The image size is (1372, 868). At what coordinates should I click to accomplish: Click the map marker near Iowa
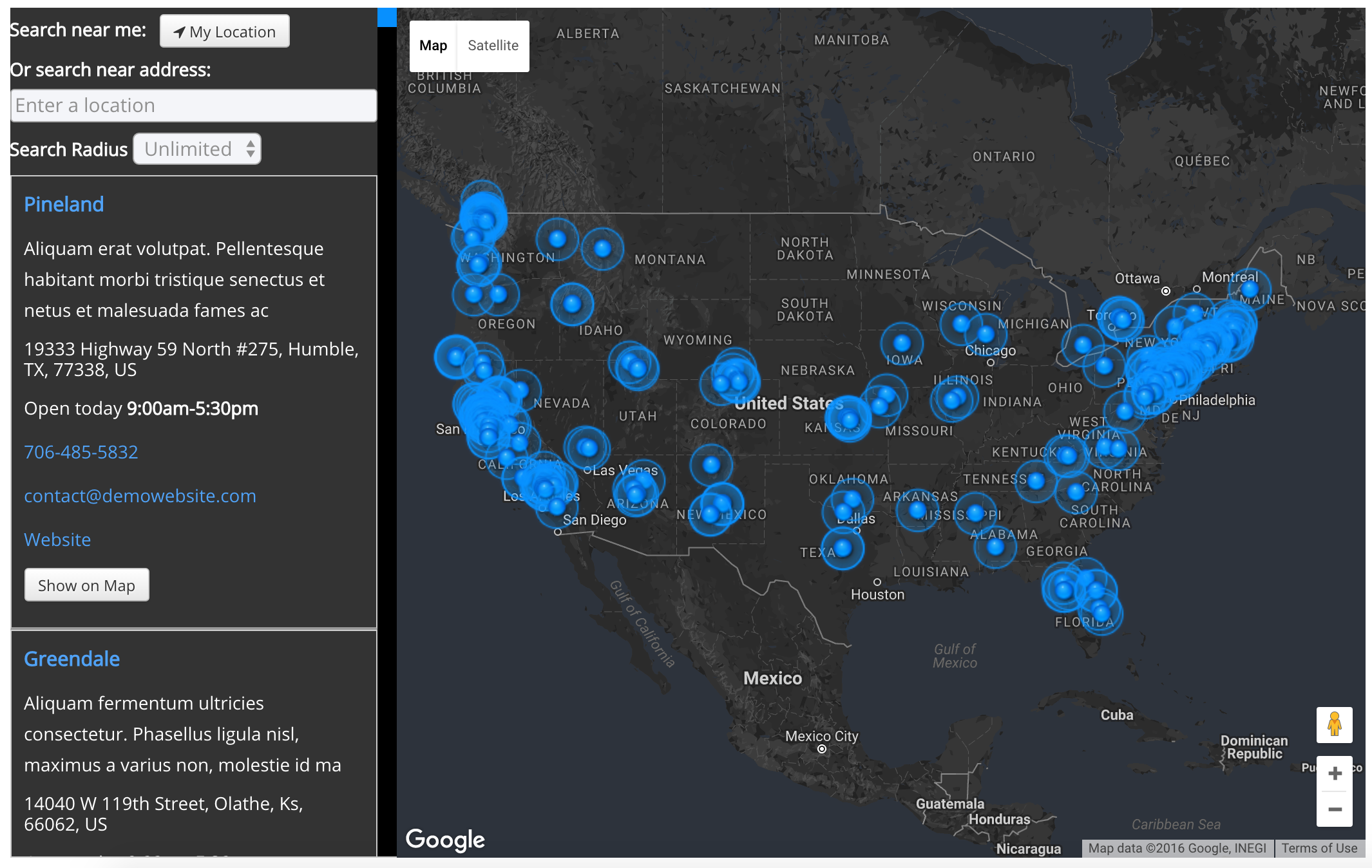click(x=902, y=343)
